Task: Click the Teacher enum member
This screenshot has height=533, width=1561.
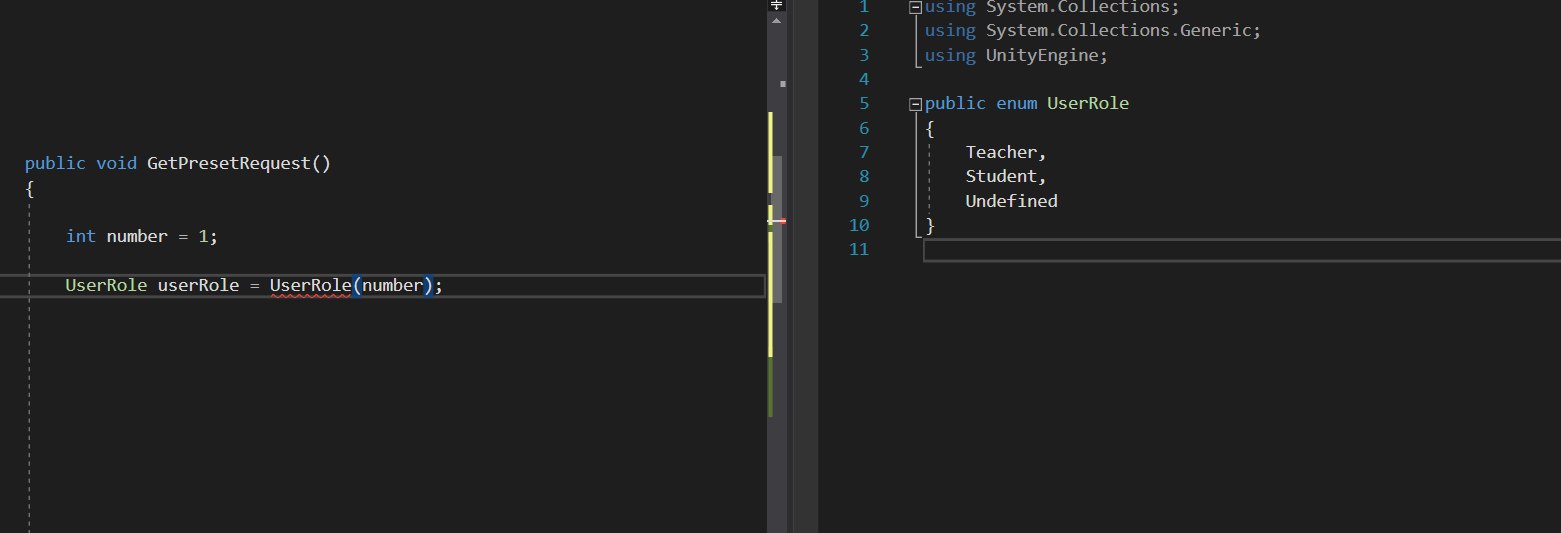Action: [x=1005, y=152]
